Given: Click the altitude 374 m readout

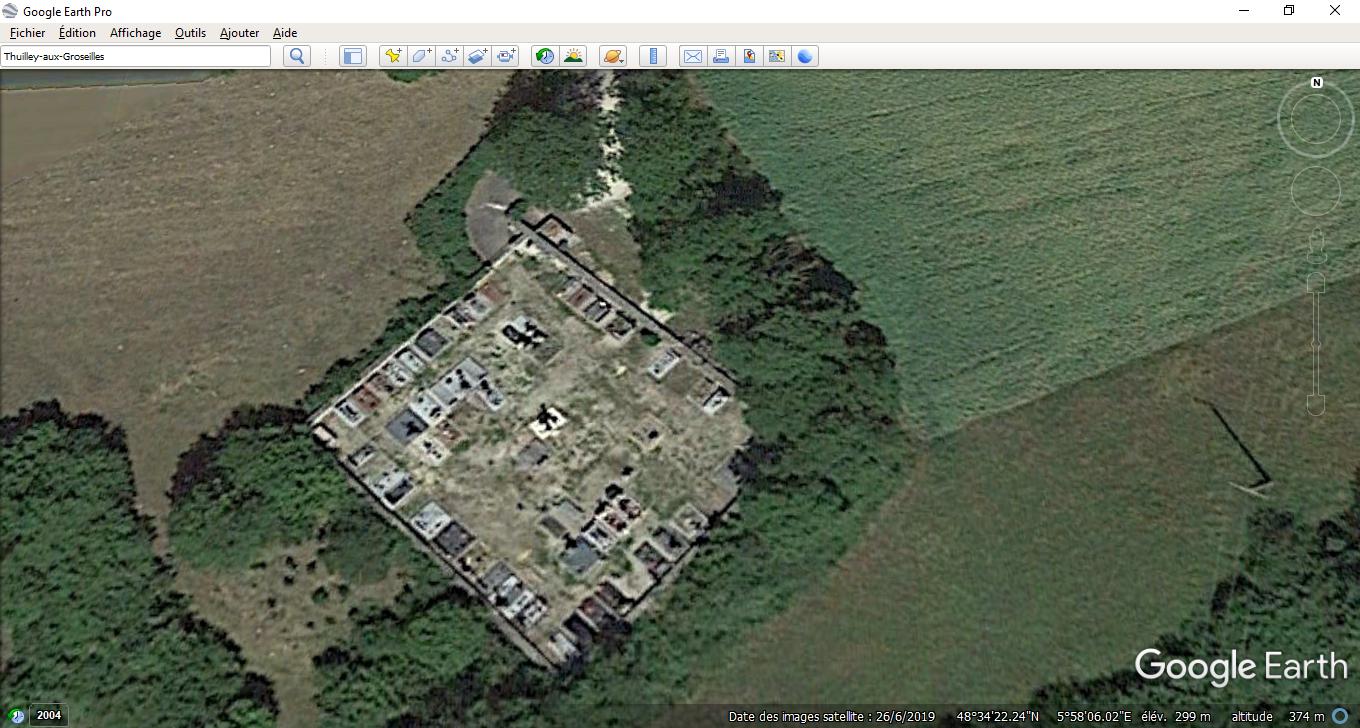Looking at the screenshot, I should 1277,716.
